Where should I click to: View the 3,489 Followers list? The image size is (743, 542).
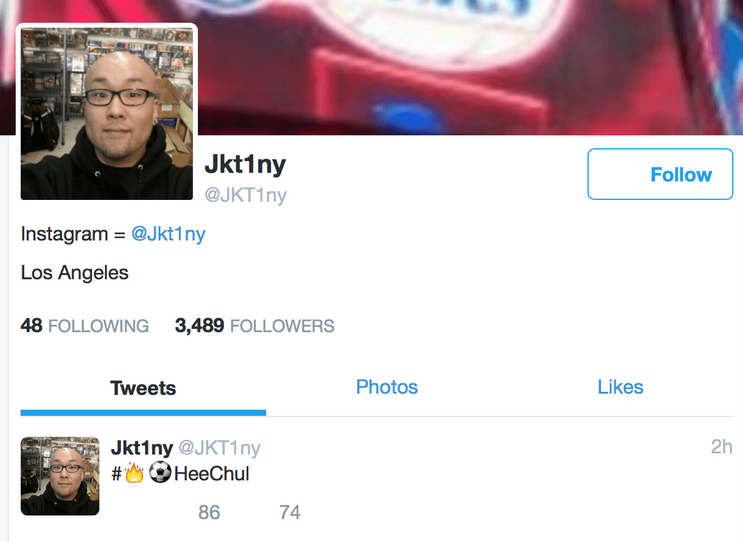[254, 326]
